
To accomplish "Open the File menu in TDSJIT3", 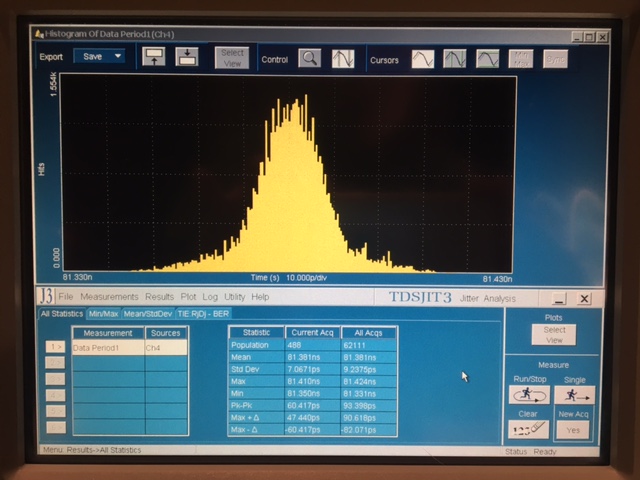I will [65, 297].
